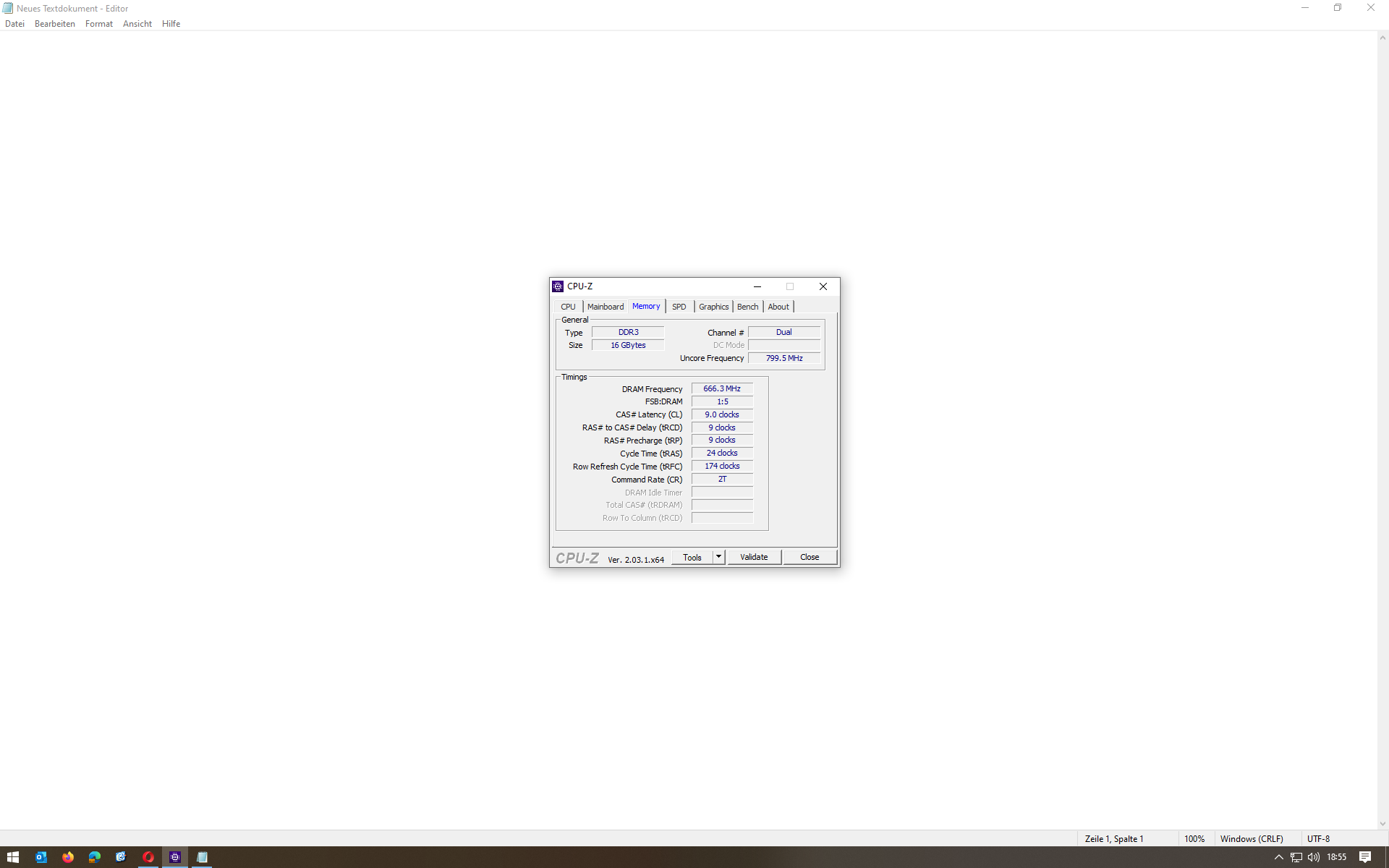Viewport: 1389px width, 868px height.
Task: Open Outlook from the taskbar
Action: (41, 857)
